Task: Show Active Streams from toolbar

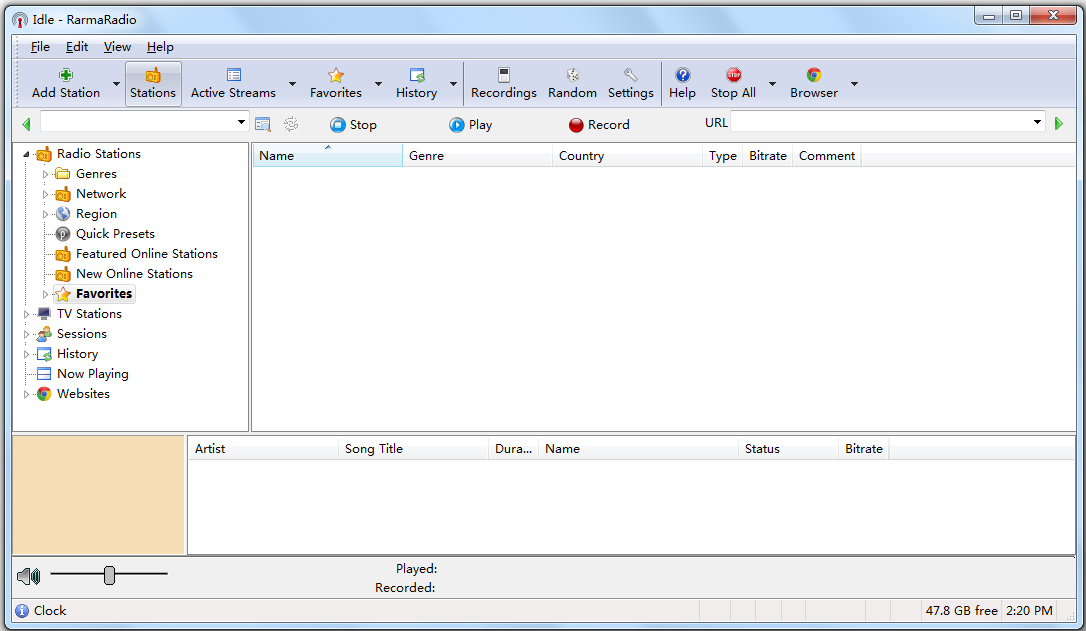Action: click(233, 84)
